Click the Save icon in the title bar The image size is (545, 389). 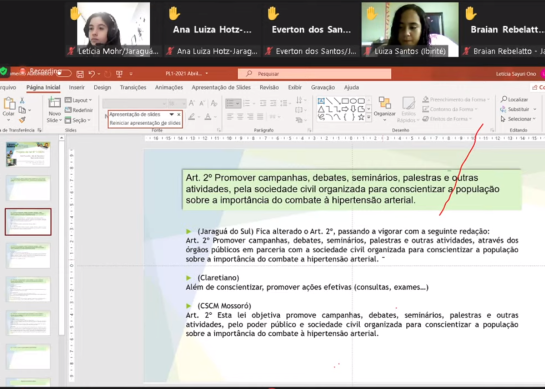(x=80, y=74)
